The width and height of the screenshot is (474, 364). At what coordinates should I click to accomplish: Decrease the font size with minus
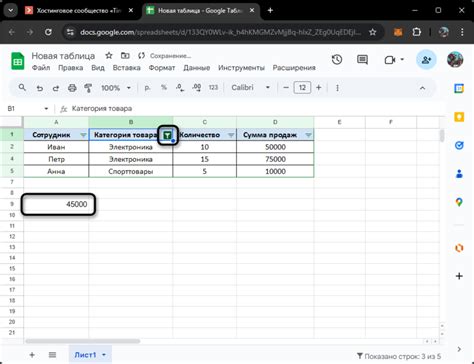(x=286, y=88)
